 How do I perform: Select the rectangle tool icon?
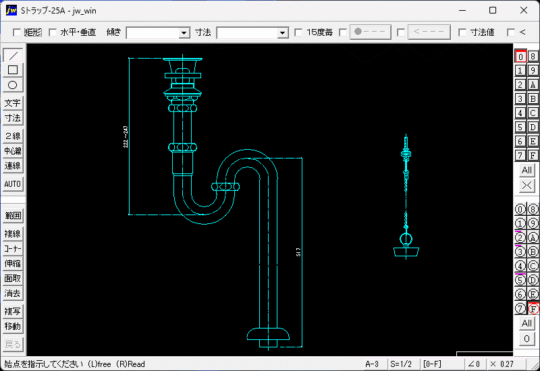(13, 70)
